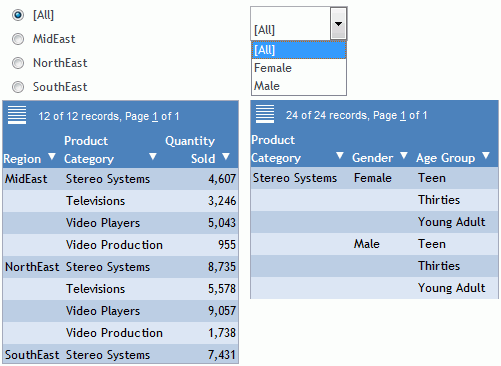Open the Quantity Sold column arrow
The height and width of the screenshot is (366, 501).
click(226, 156)
